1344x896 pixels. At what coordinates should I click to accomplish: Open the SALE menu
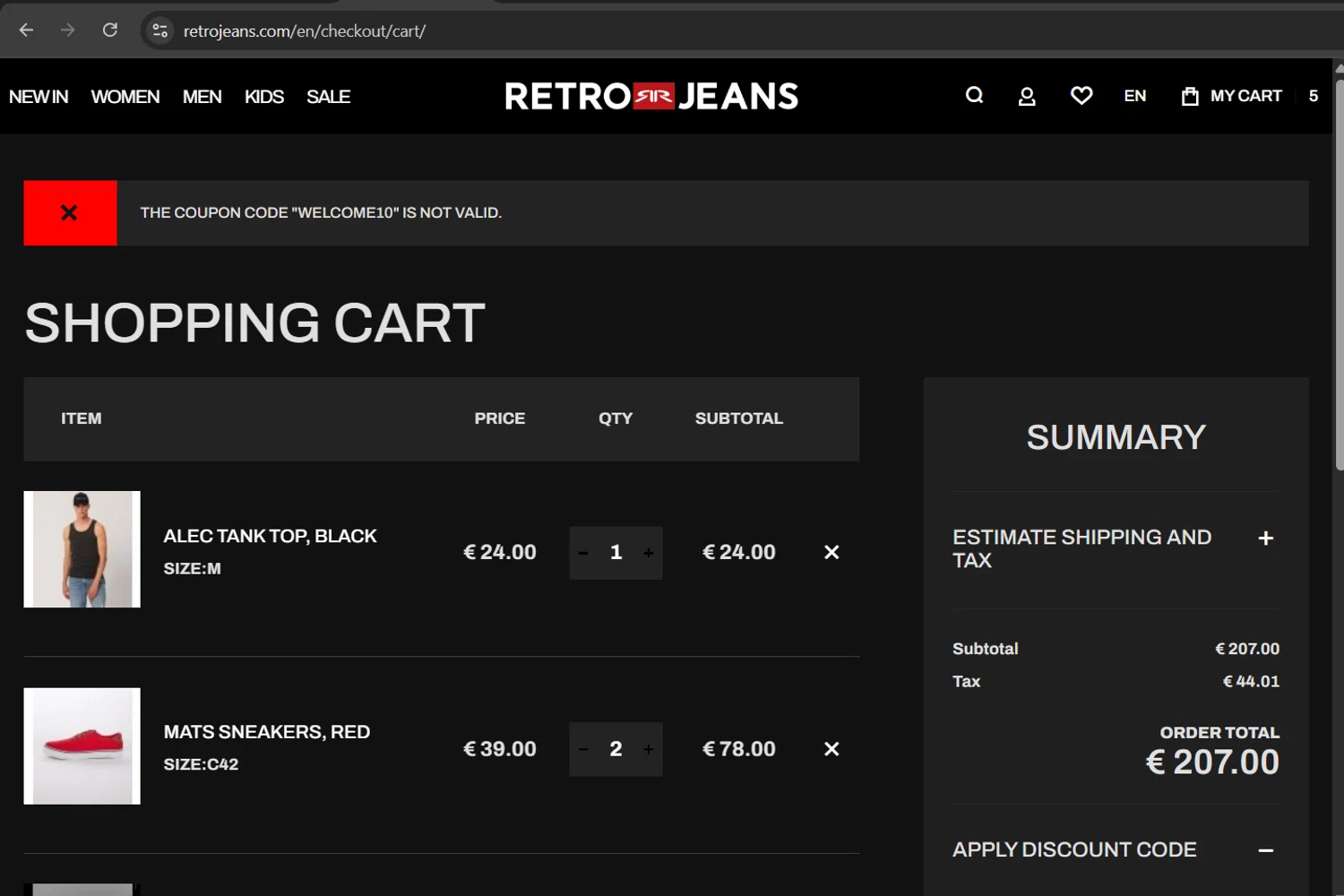(x=329, y=97)
